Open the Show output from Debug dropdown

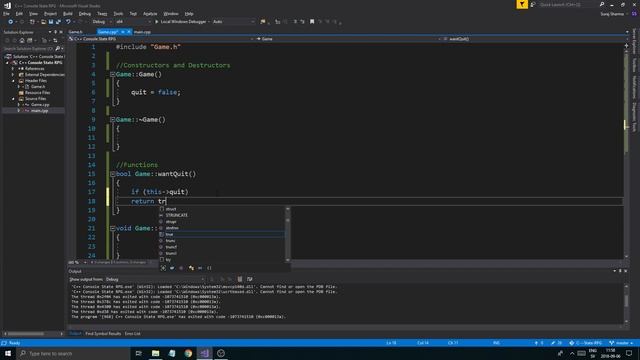[155, 279]
